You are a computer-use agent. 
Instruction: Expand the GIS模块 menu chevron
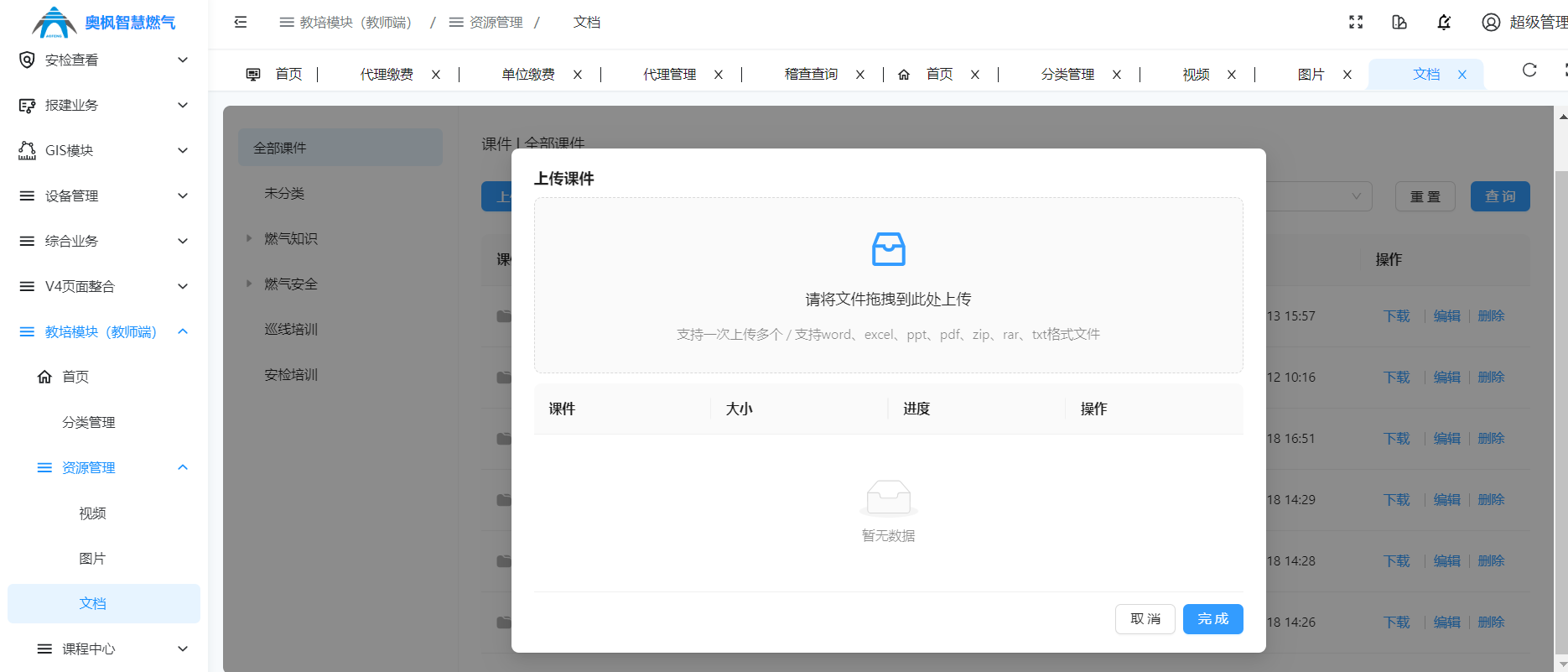pyautogui.click(x=183, y=150)
